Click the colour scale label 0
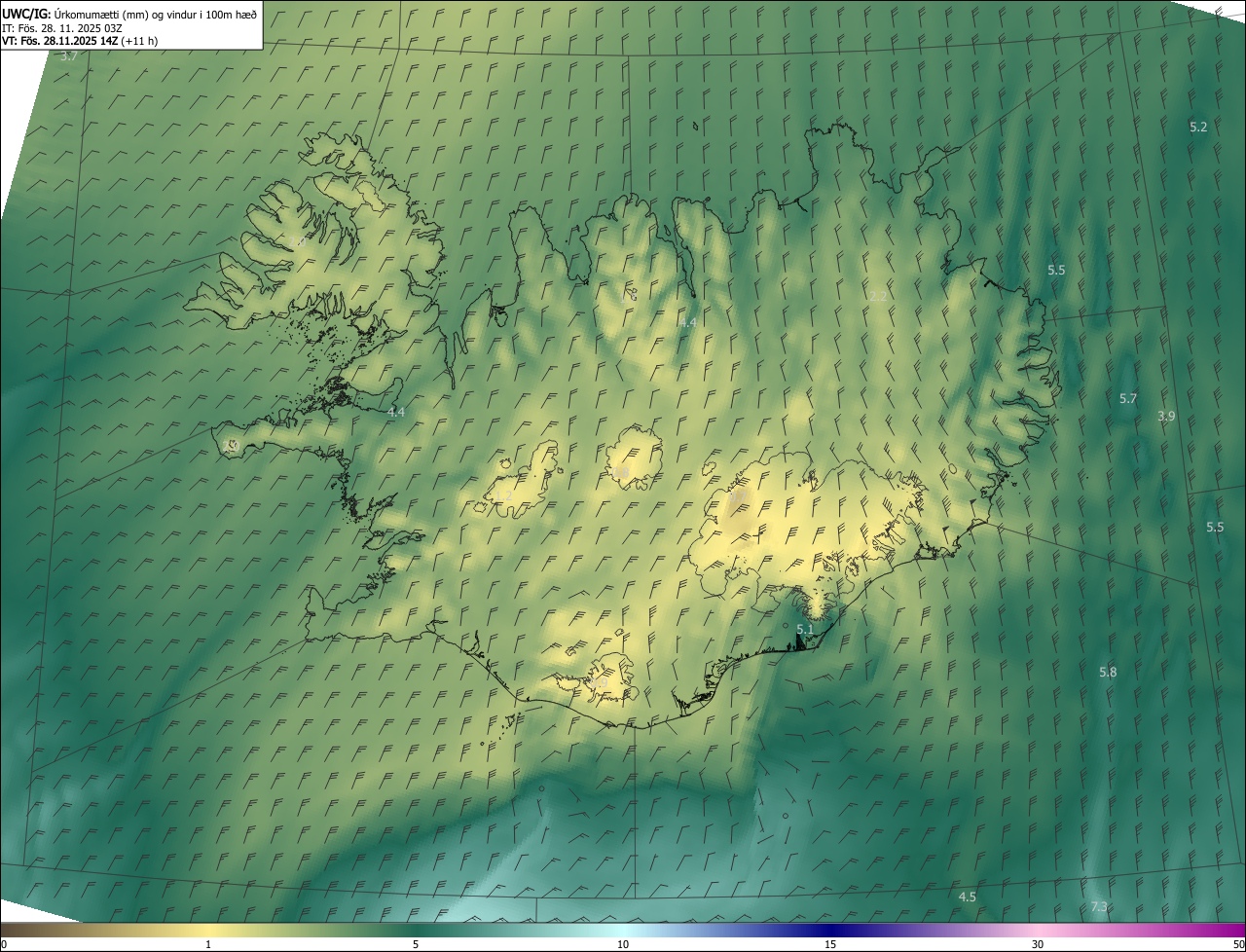Image resolution: width=1246 pixels, height=952 pixels. [x=4, y=944]
